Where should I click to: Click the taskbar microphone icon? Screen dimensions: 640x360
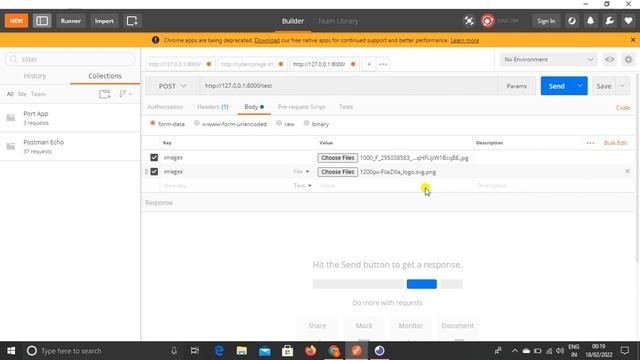173,351
